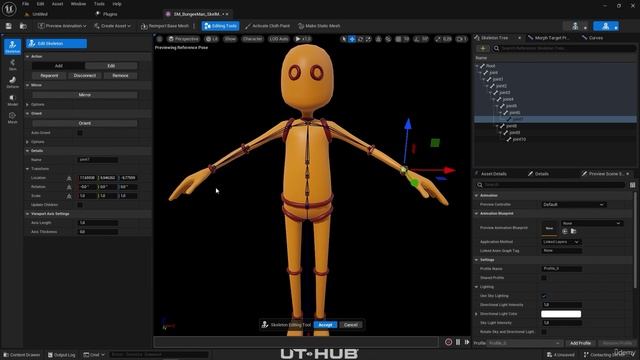Open the Directional Light Color white swatch
Screen dimensions: 640x360
click(561, 313)
